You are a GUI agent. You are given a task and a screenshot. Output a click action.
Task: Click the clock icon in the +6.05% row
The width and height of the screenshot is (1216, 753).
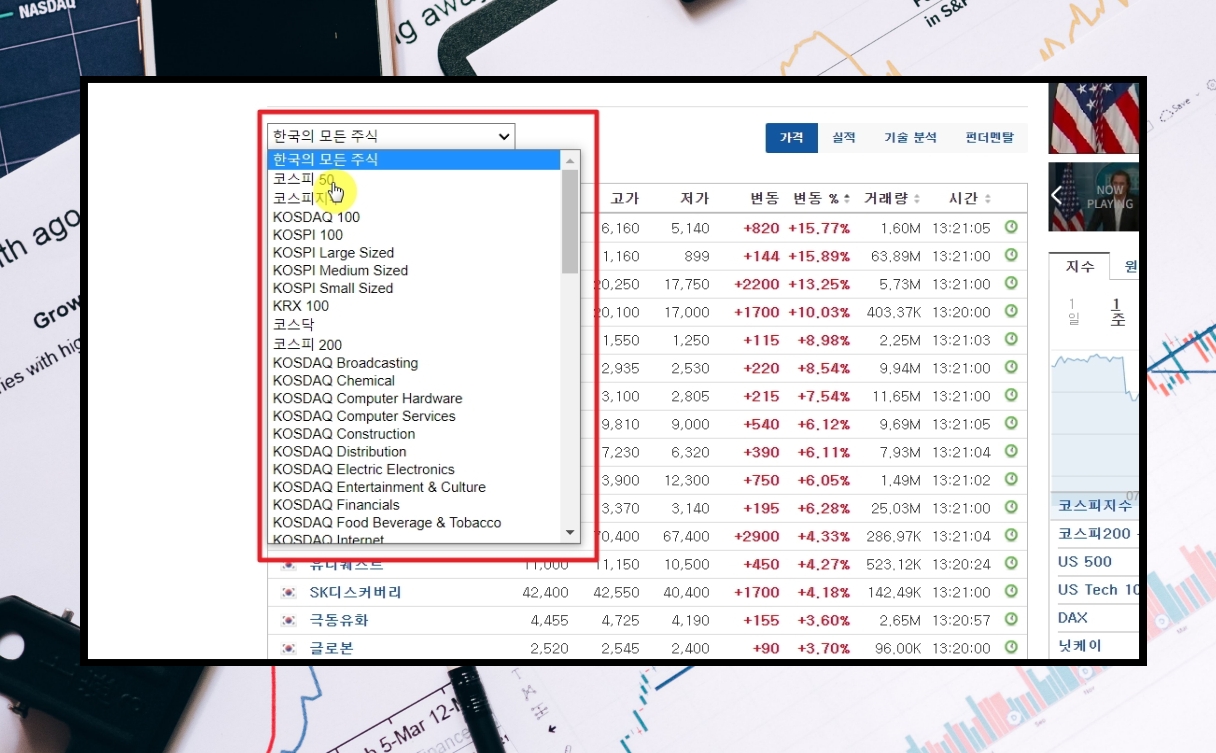pos(1011,480)
